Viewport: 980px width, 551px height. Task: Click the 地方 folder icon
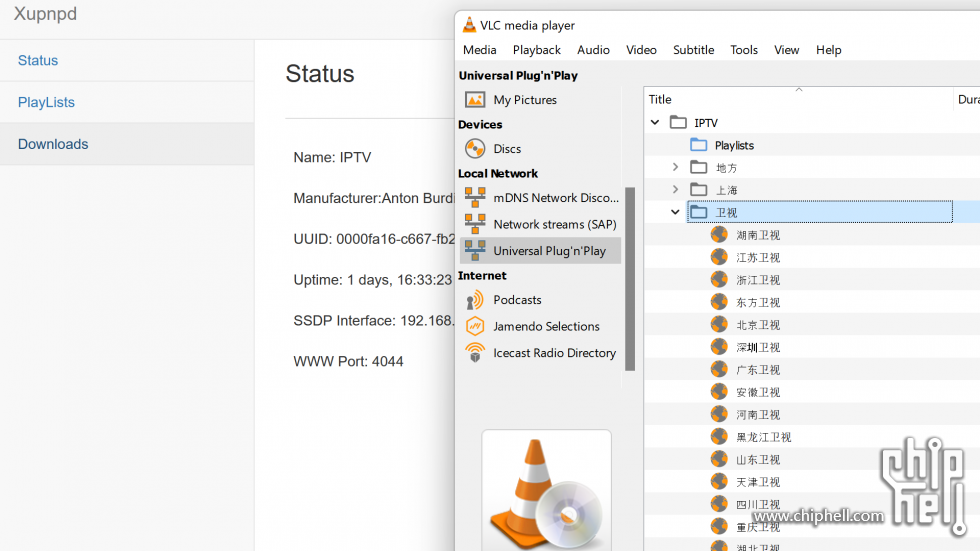(699, 167)
